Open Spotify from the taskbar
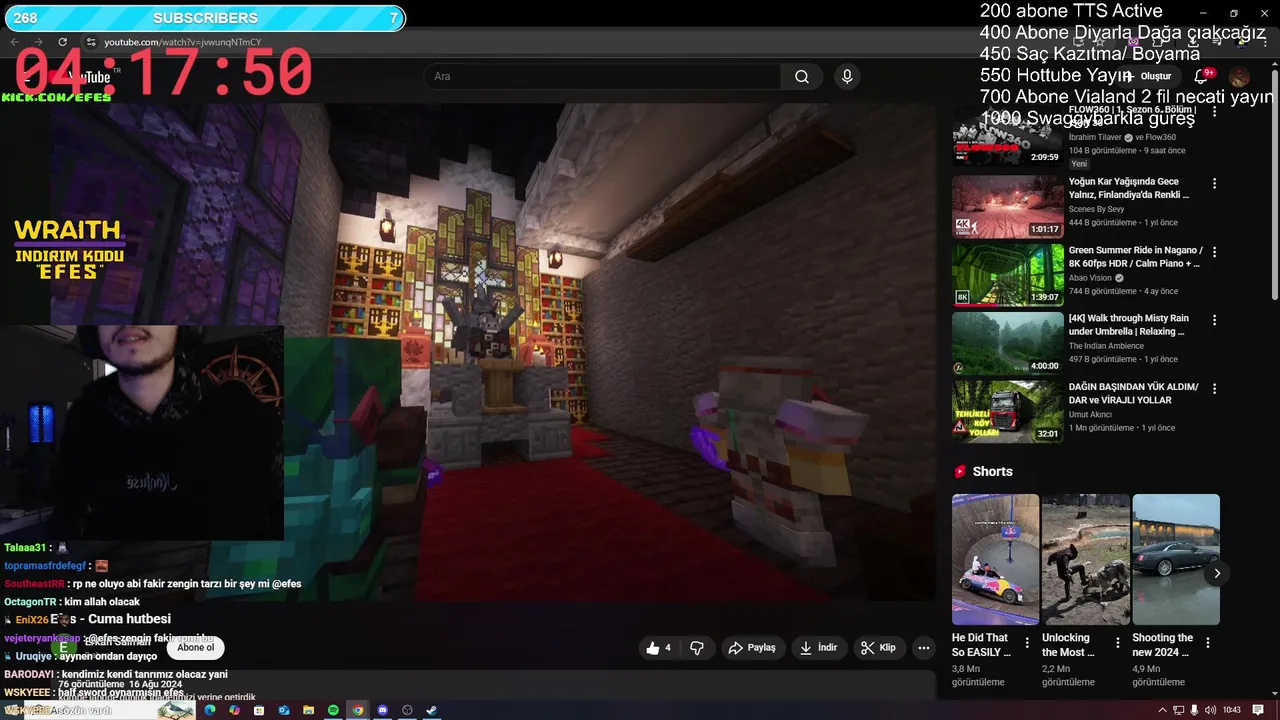1280x720 pixels. [x=333, y=710]
